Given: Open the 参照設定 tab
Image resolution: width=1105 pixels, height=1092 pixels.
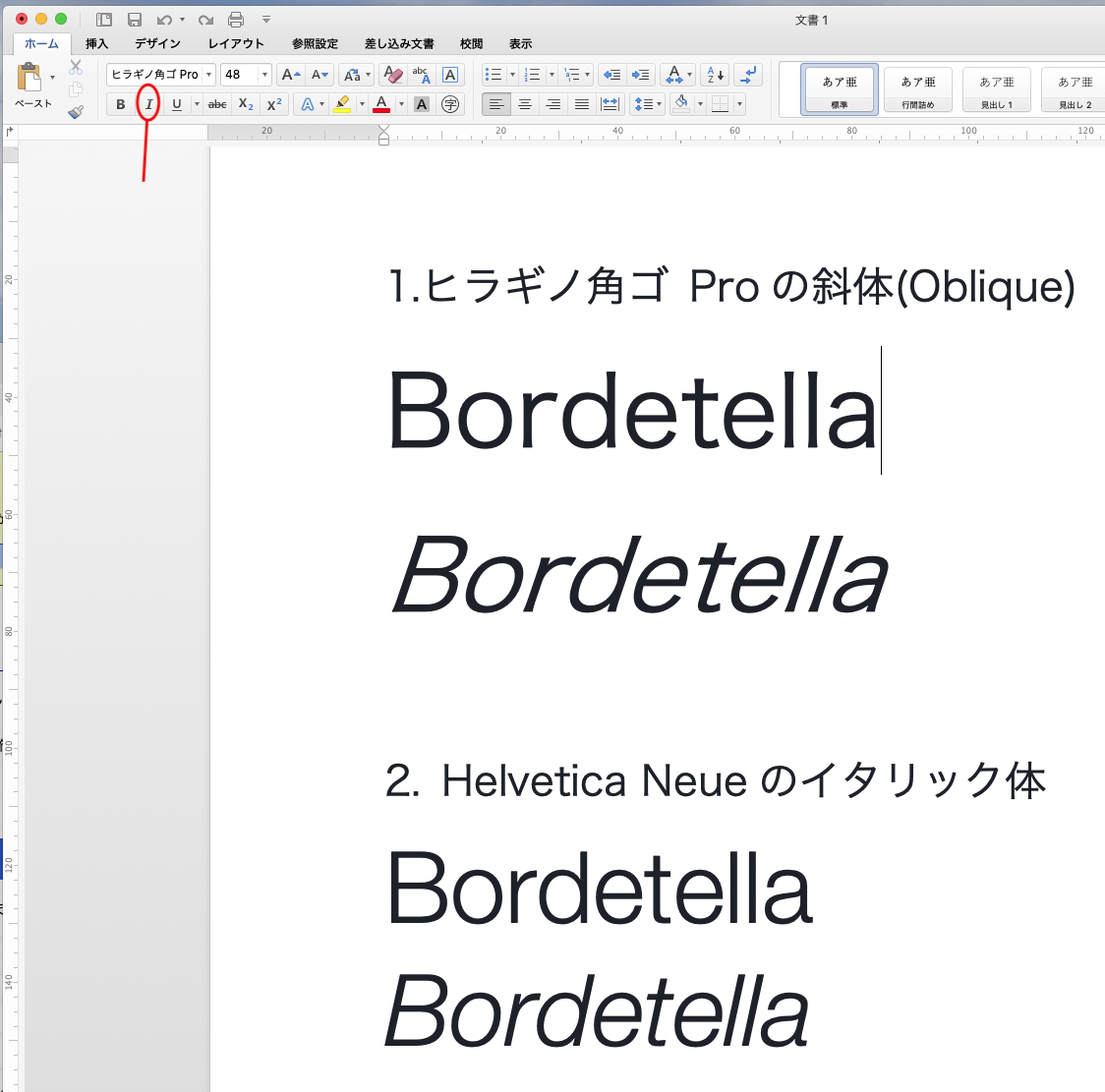Looking at the screenshot, I should 315,43.
